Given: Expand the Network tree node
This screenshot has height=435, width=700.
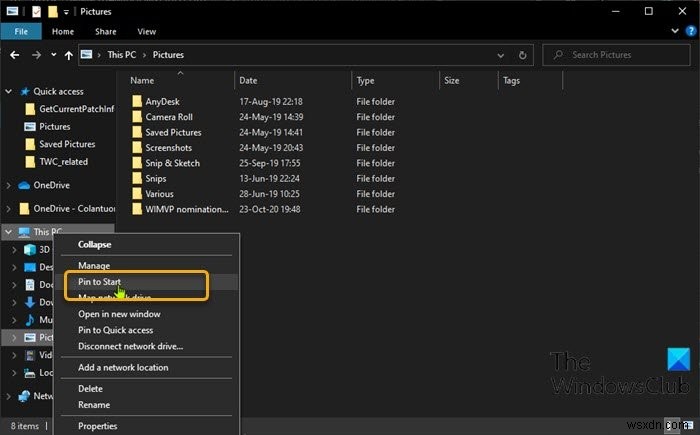Looking at the screenshot, I should [8, 396].
